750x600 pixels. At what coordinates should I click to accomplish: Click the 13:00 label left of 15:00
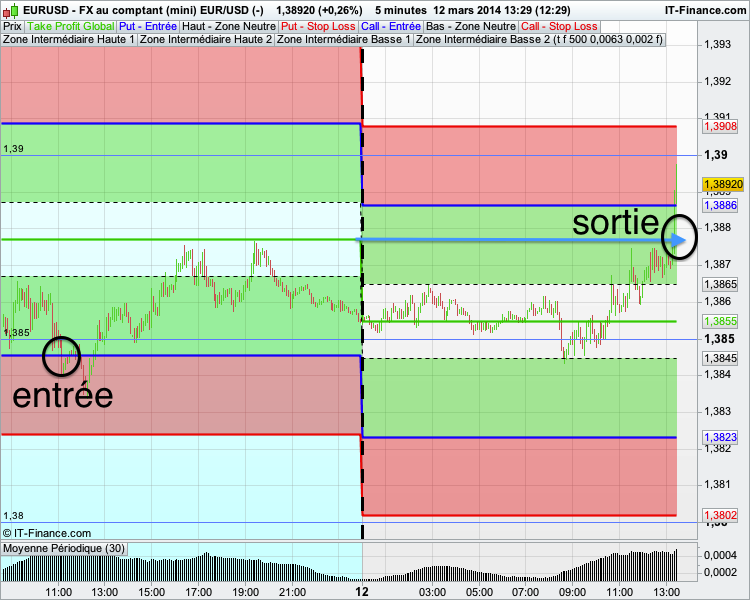click(105, 592)
